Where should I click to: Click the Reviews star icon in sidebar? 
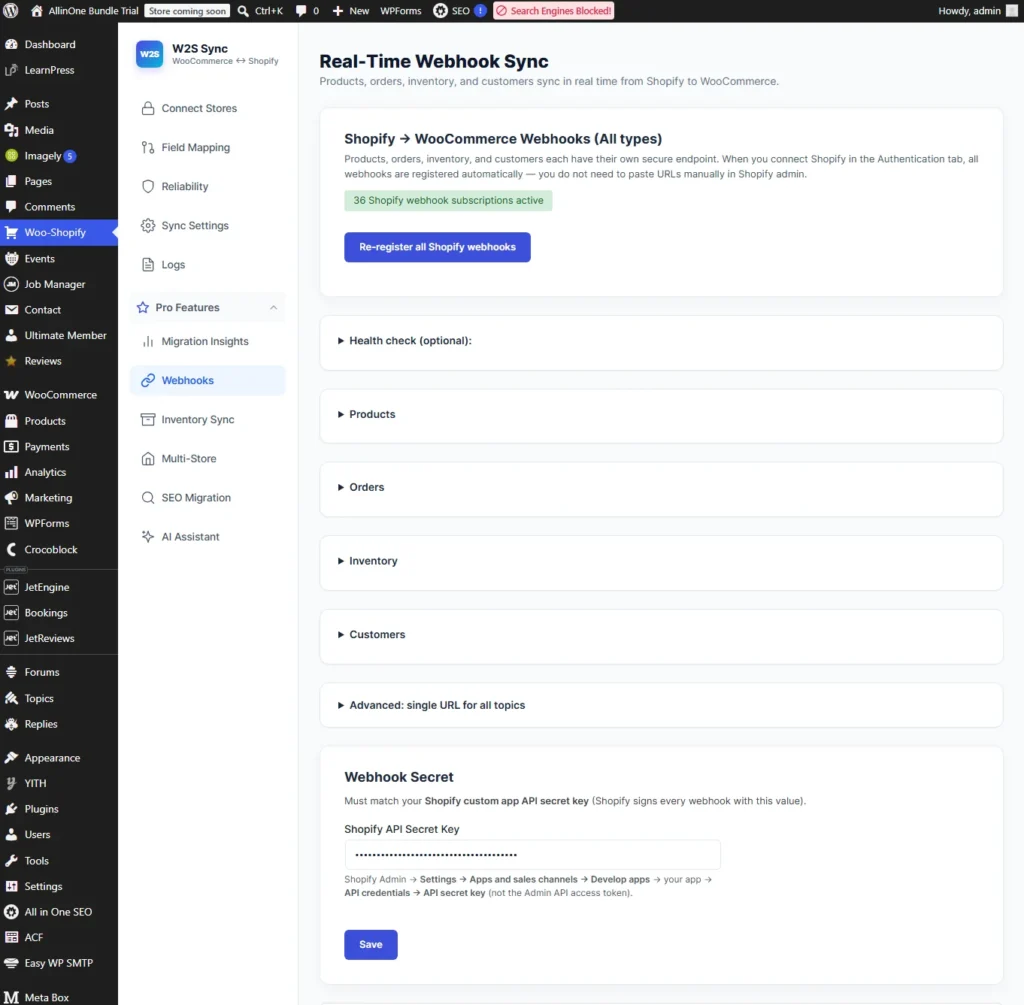tap(11, 361)
